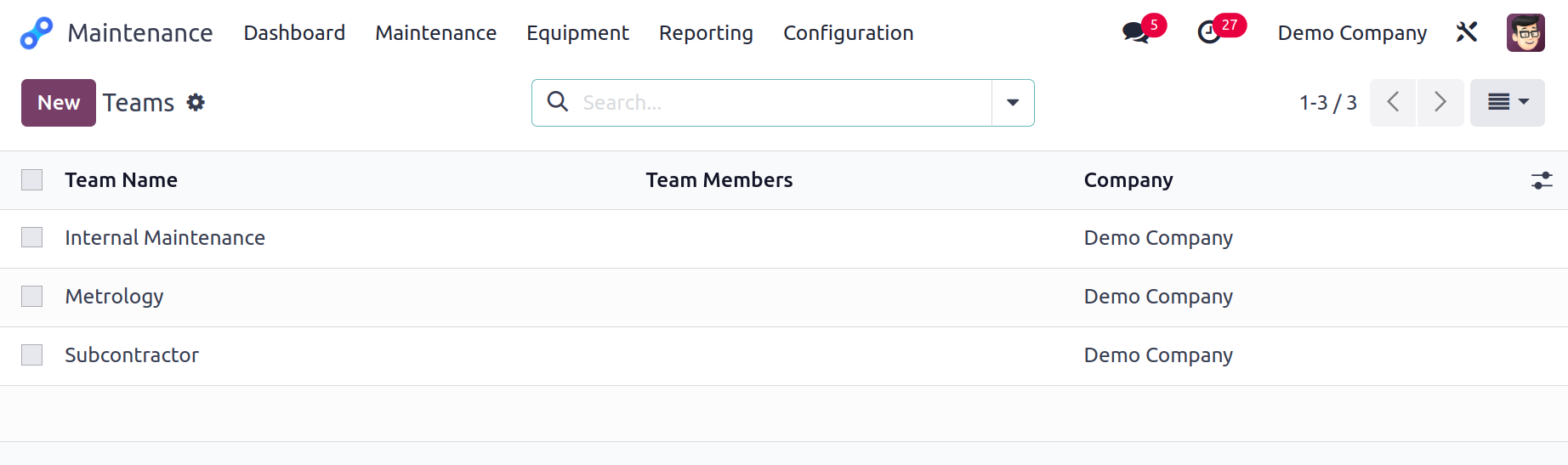Open the conversations chat icon
Screen dimensions: 1568x465
click(1135, 33)
